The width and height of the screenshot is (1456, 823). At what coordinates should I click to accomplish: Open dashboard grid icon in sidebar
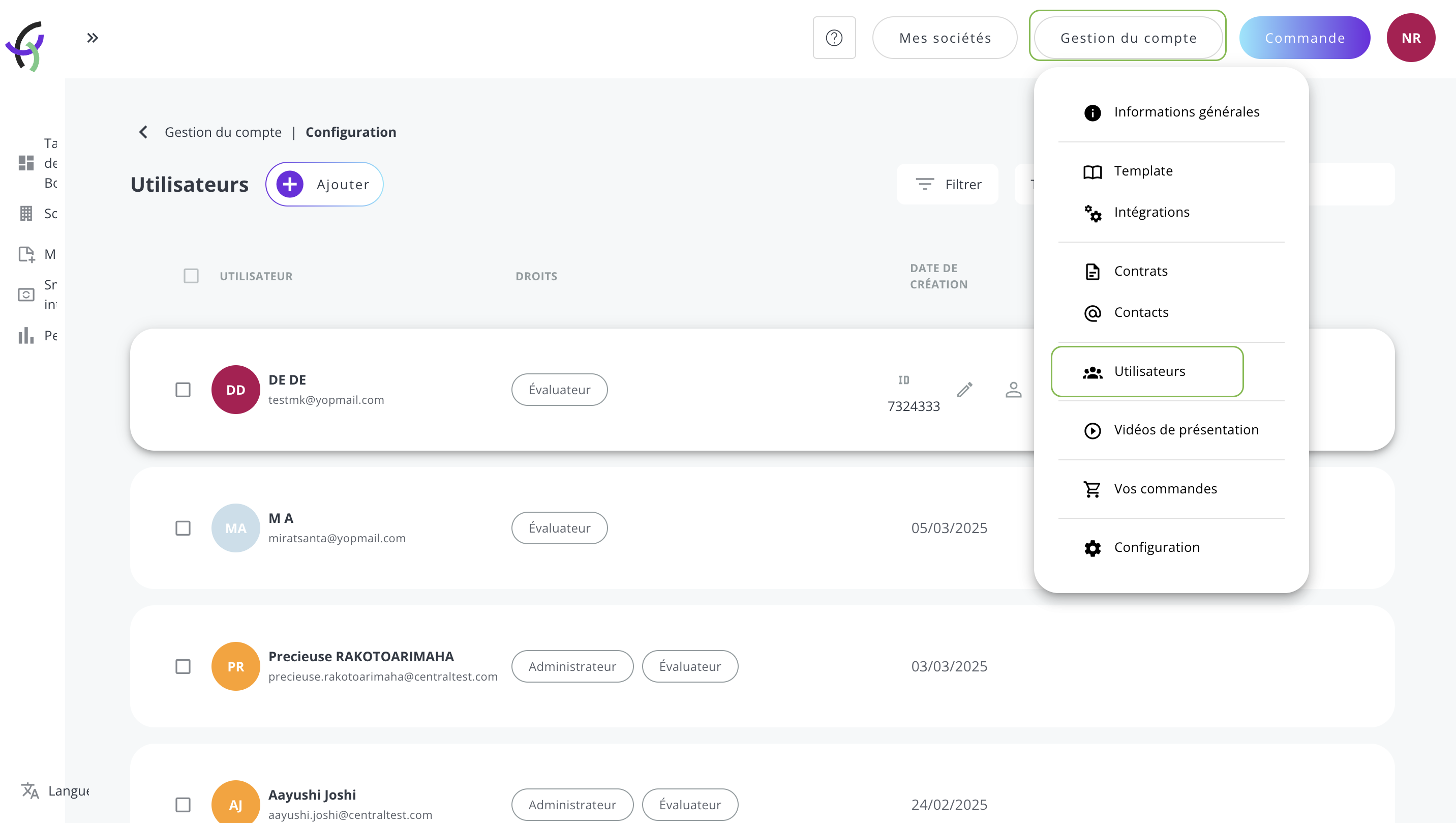pyautogui.click(x=26, y=163)
